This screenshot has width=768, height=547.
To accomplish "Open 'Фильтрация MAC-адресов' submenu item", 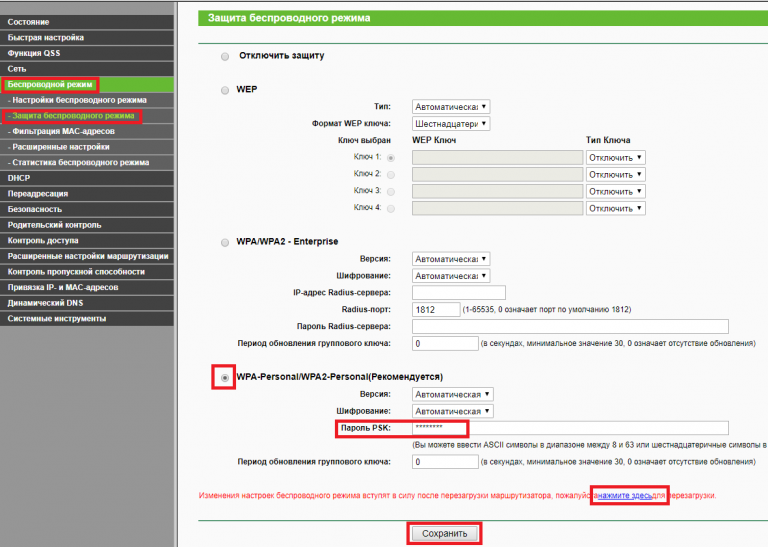I will coord(62,131).
